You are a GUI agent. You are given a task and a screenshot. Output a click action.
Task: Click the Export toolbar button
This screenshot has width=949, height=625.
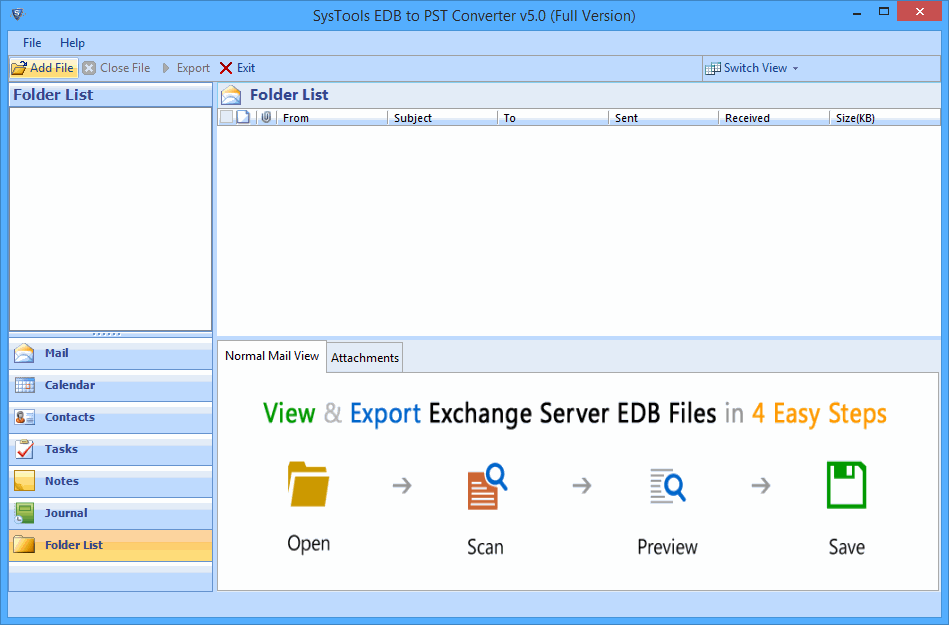pos(186,68)
